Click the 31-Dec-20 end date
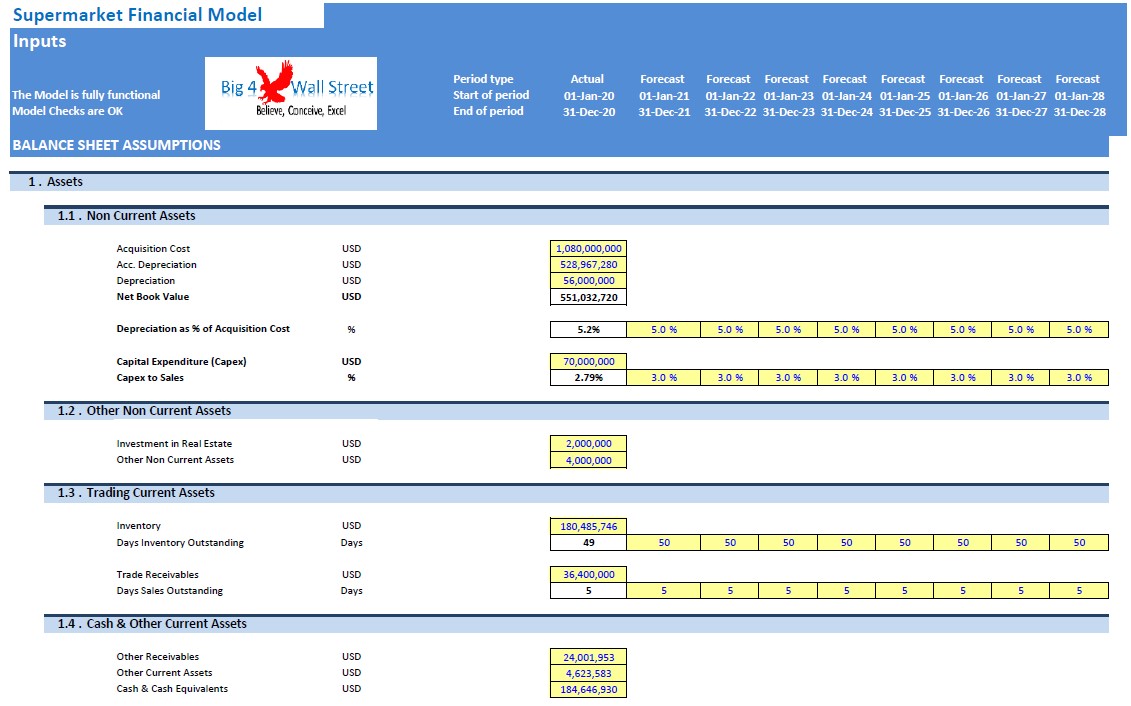Screen dimensions: 1131x706 coord(589,112)
